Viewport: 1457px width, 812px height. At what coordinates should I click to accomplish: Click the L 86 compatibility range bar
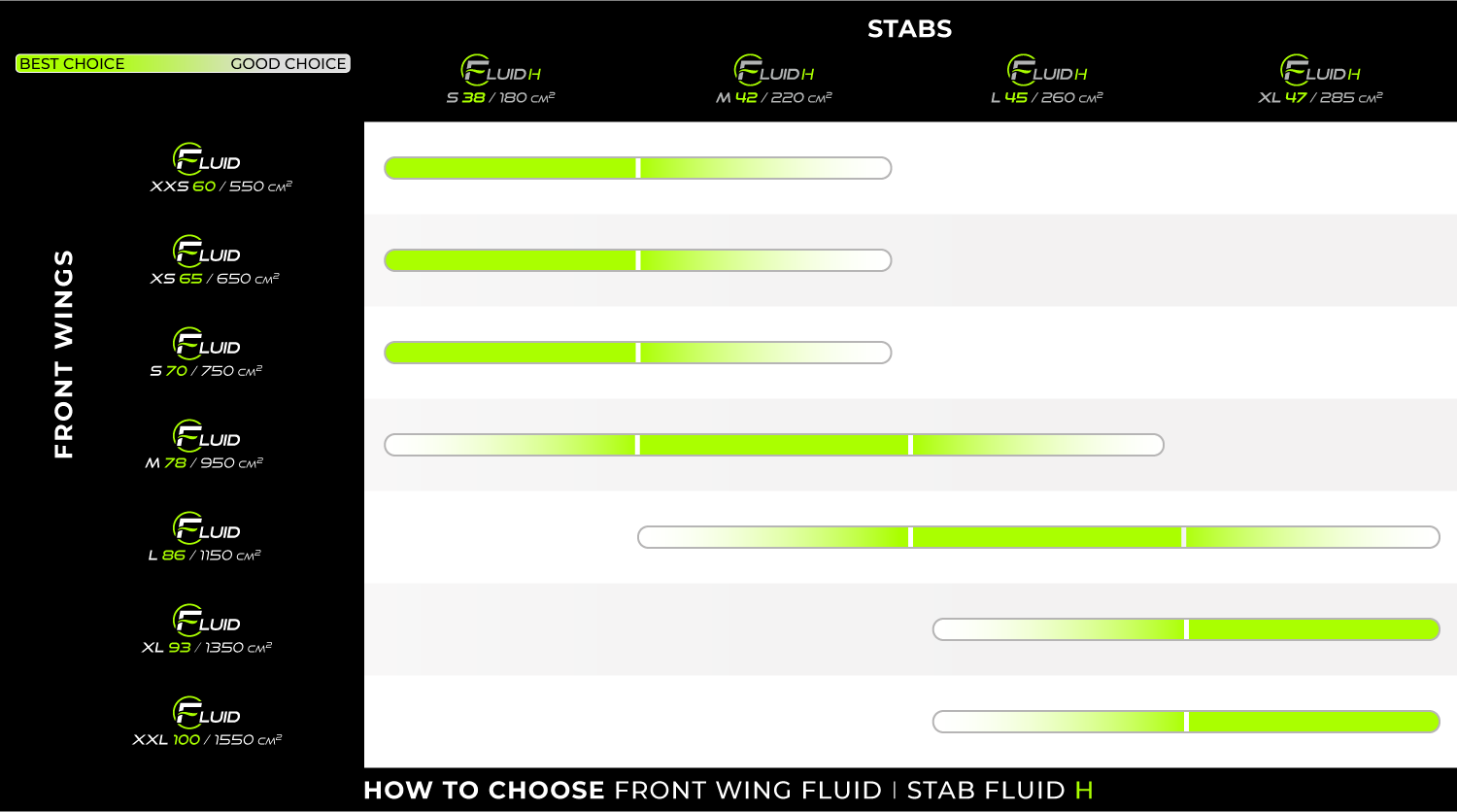pos(1038,537)
